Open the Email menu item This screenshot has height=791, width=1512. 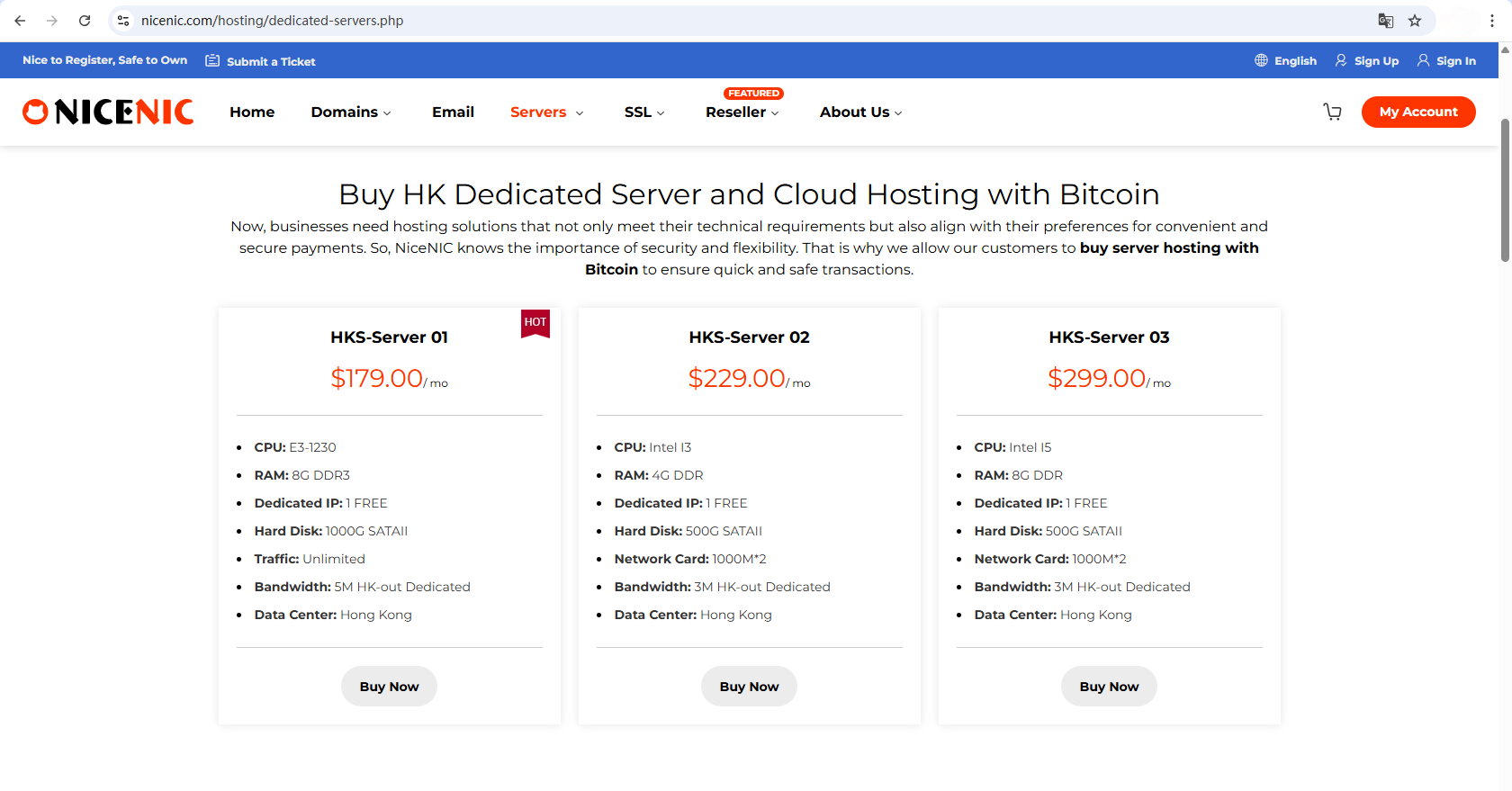453,112
